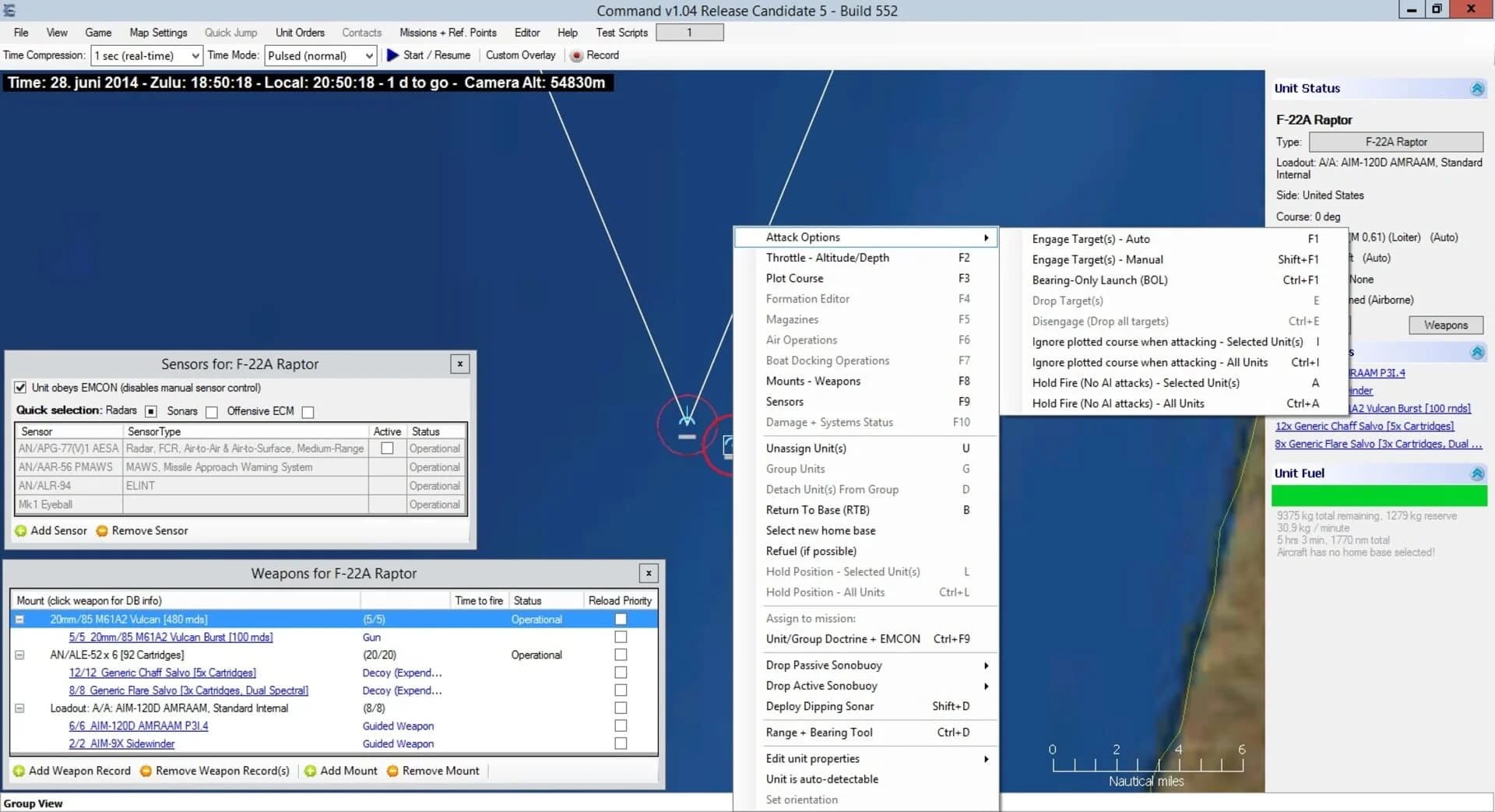Enable Reload Priority for the 20mm Vulcan mount
Image resolution: width=1495 pixels, height=812 pixels.
click(x=620, y=618)
